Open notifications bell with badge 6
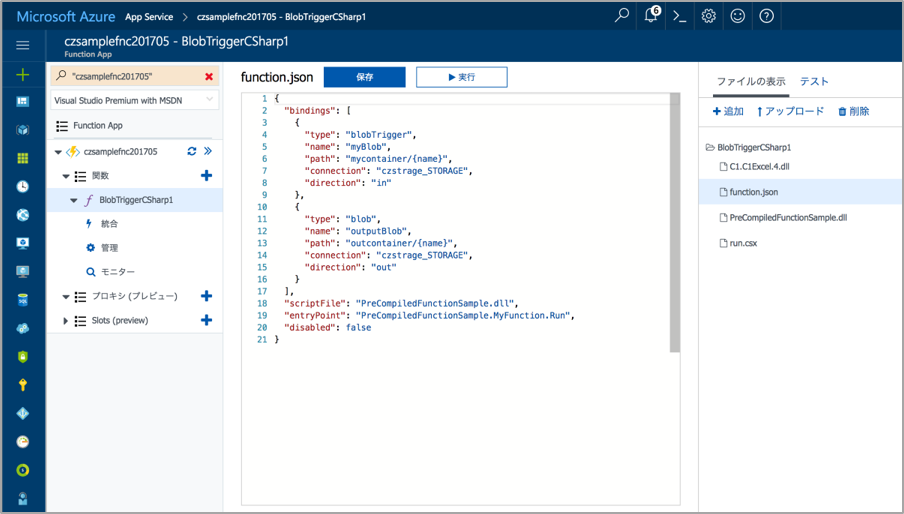Image resolution: width=904 pixels, height=514 pixels. click(x=651, y=16)
